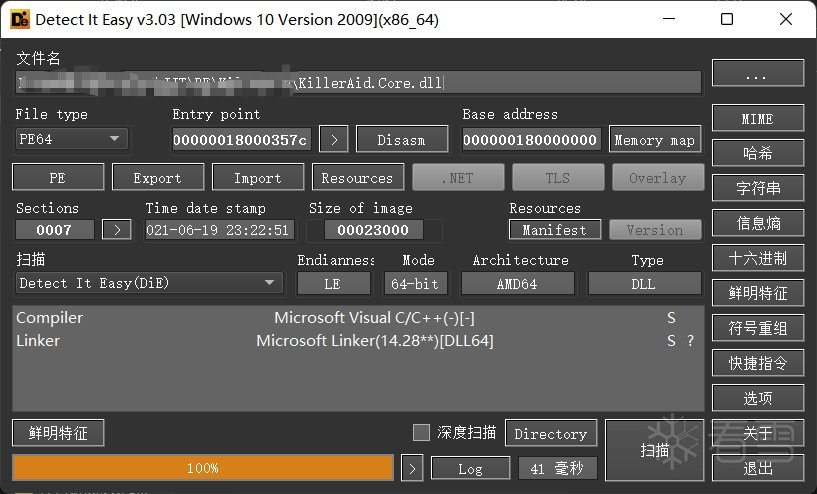Screen dimensions: 817x494
Task: Click the arrow next to Sections count
Action: pyautogui.click(x=117, y=230)
